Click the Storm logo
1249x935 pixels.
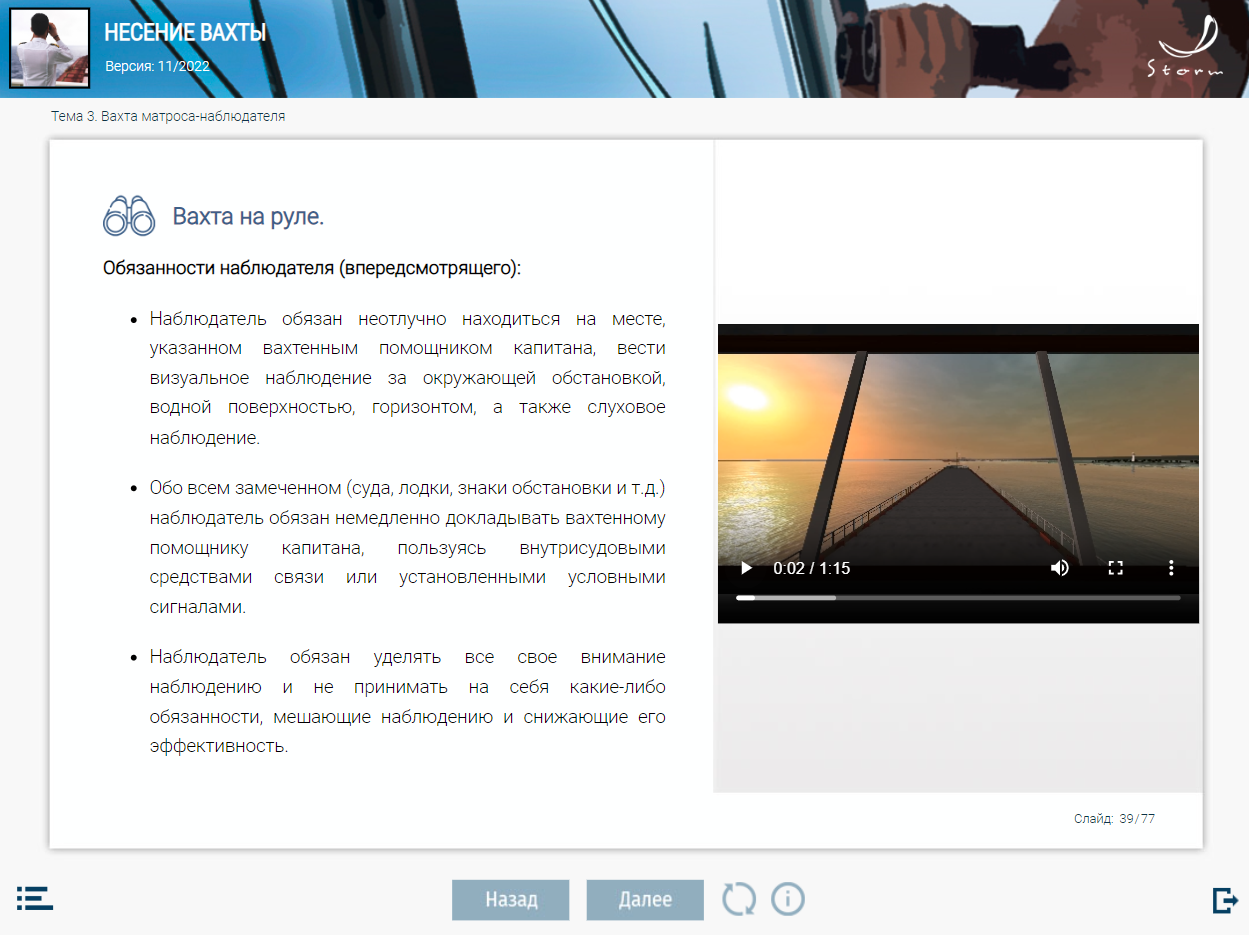pyautogui.click(x=1185, y=47)
